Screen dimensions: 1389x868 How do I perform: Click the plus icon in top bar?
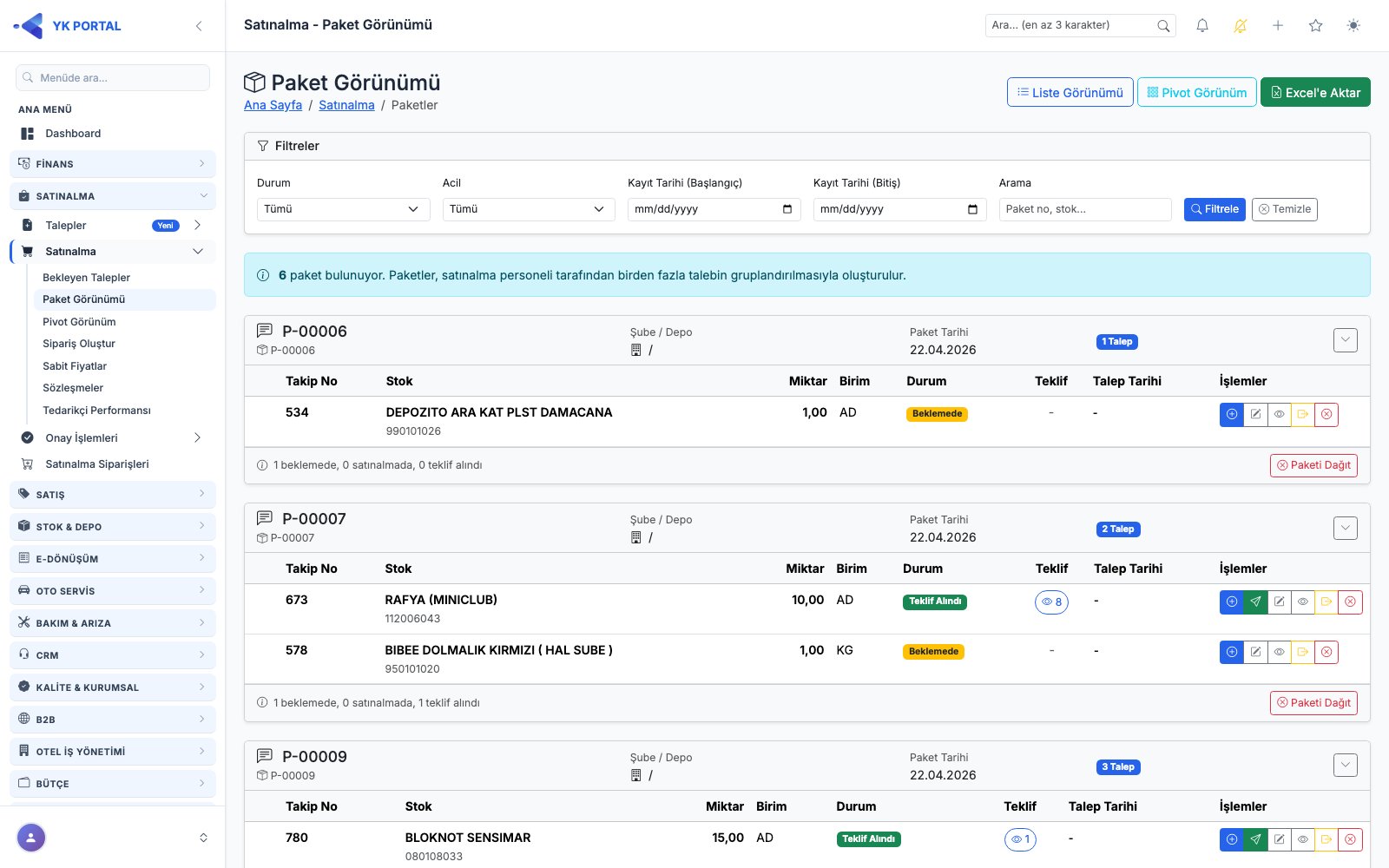[1278, 26]
